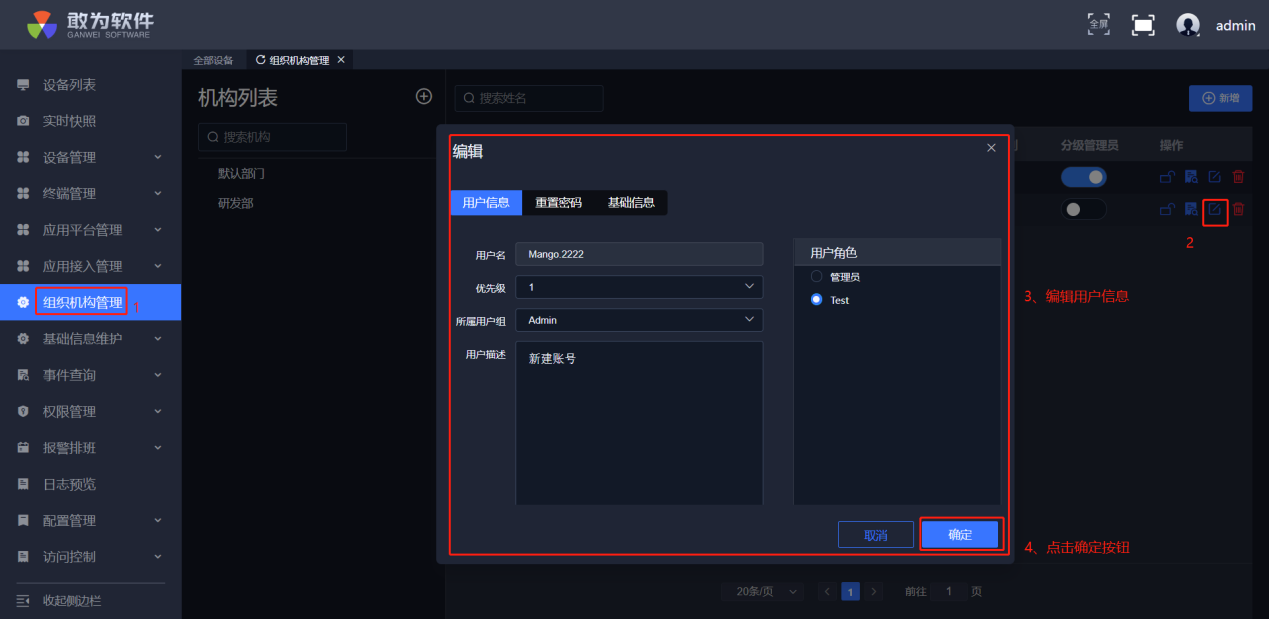The image size is (1269, 619).
Task: Open the user avatar icon
Action: pos(1188,25)
